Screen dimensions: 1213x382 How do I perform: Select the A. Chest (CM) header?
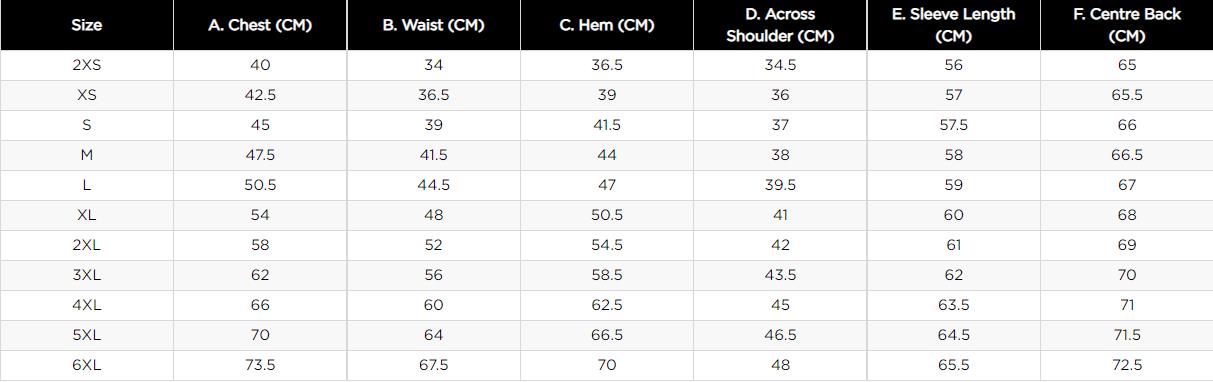260,25
